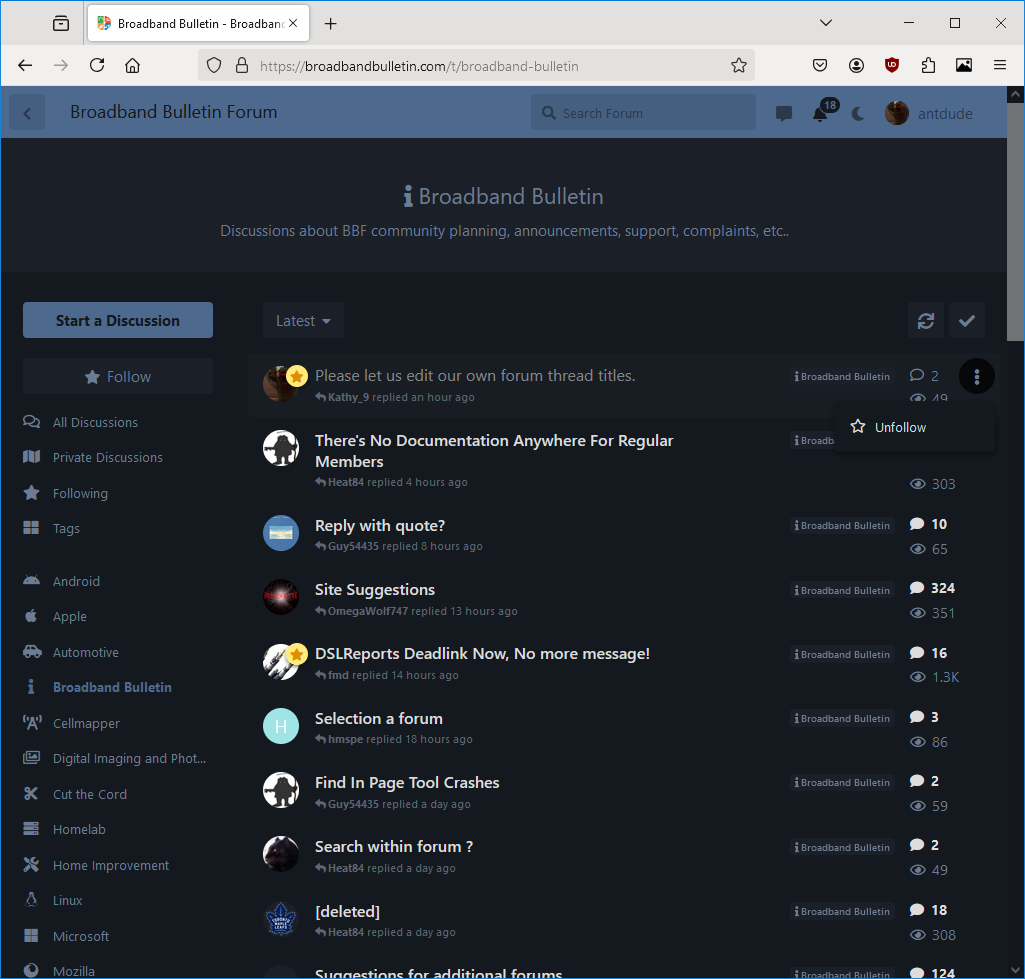Open Firefox application hamburger menu
The height and width of the screenshot is (979, 1025).
(1000, 65)
